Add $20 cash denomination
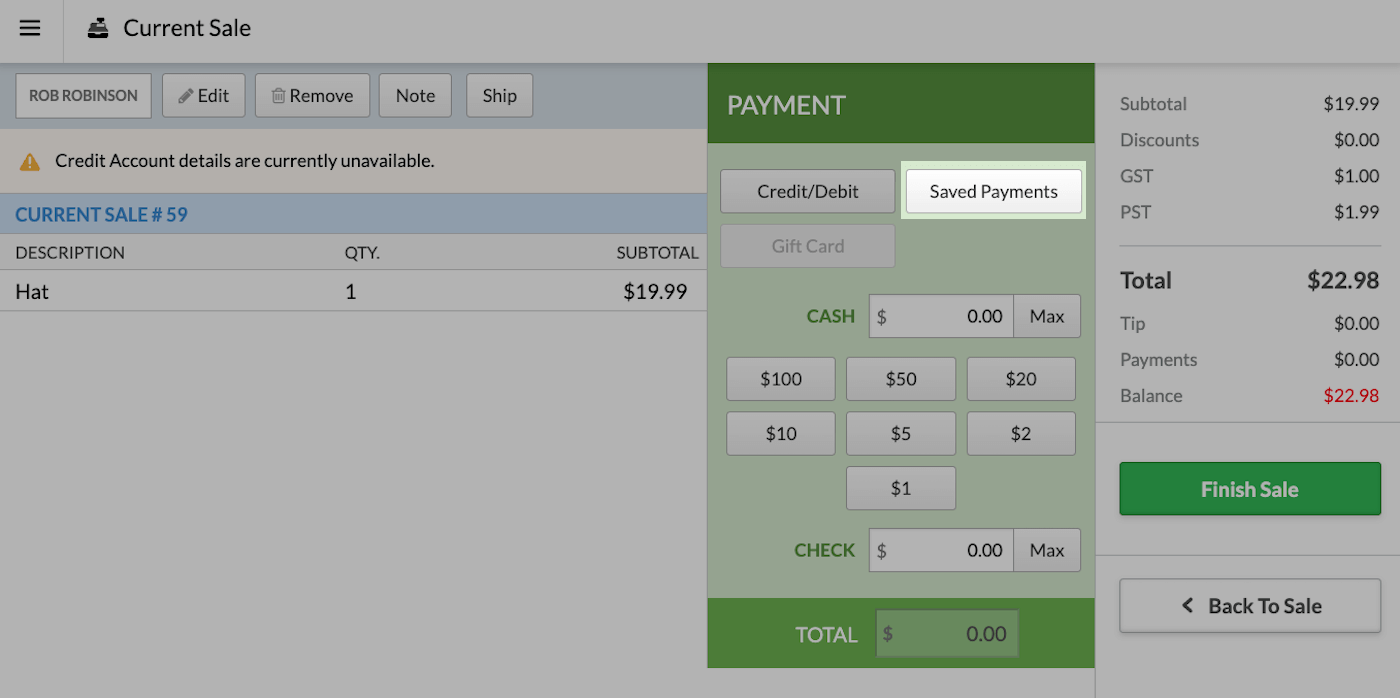This screenshot has height=698, width=1400. tap(1021, 379)
